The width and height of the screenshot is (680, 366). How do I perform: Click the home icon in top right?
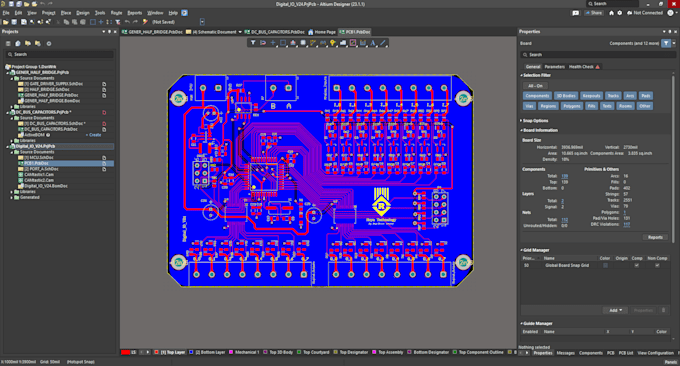(611, 13)
